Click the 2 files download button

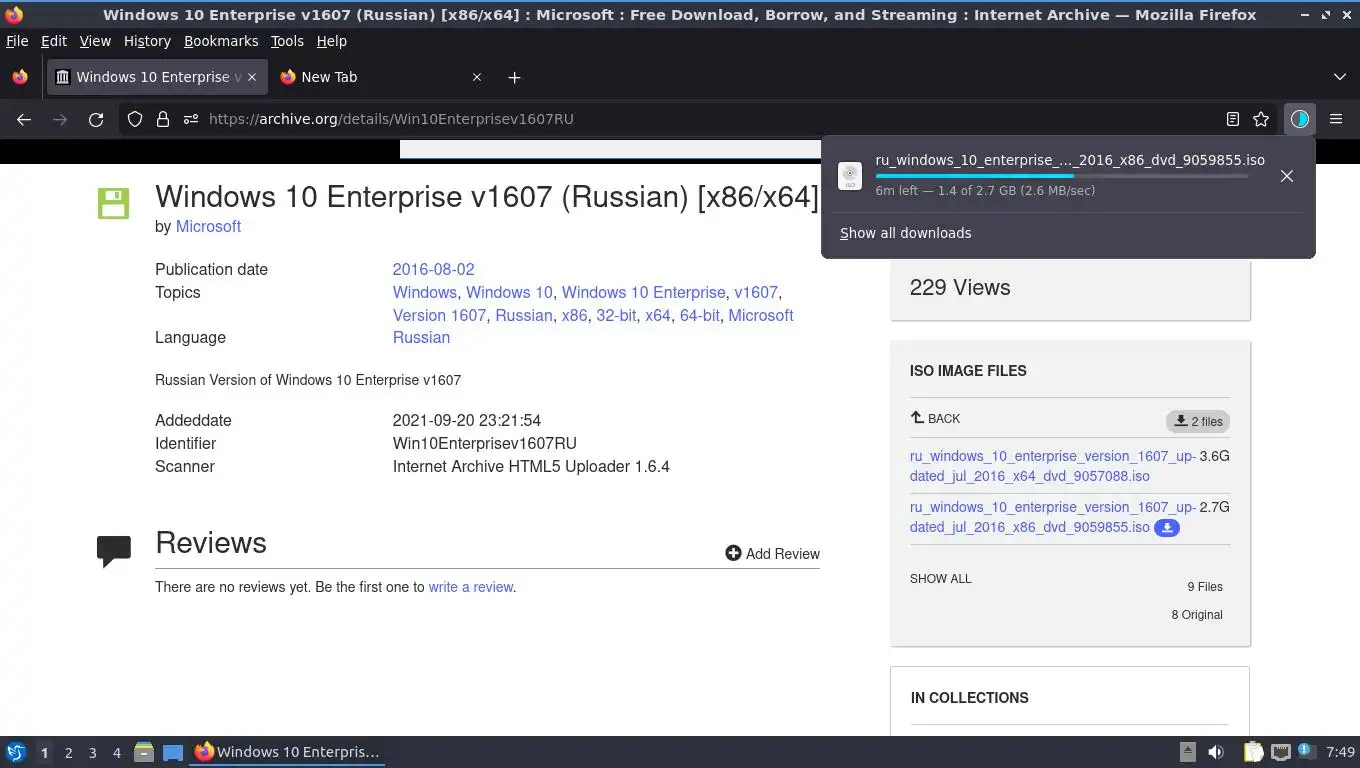coord(1198,422)
